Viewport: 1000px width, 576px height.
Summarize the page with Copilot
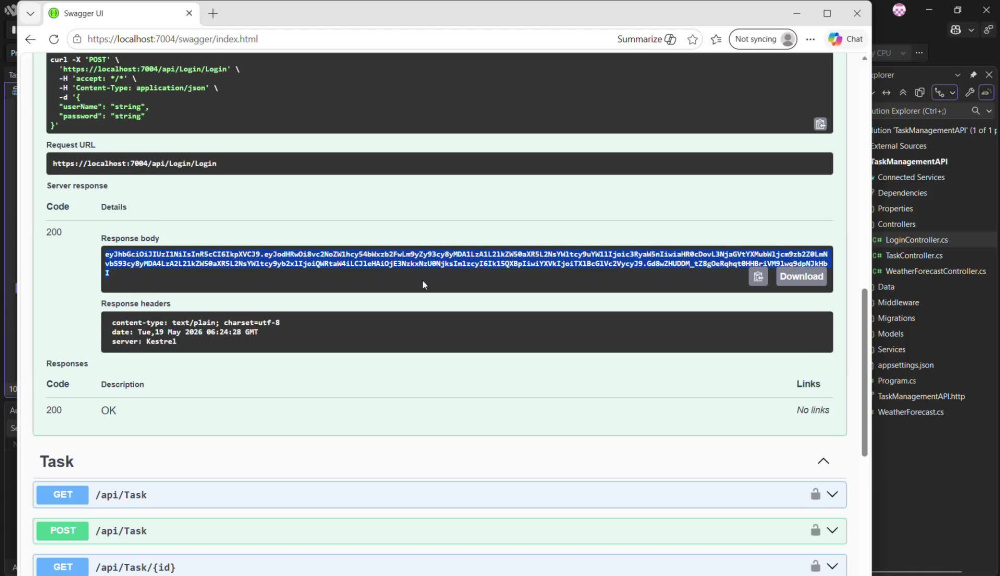(x=646, y=39)
